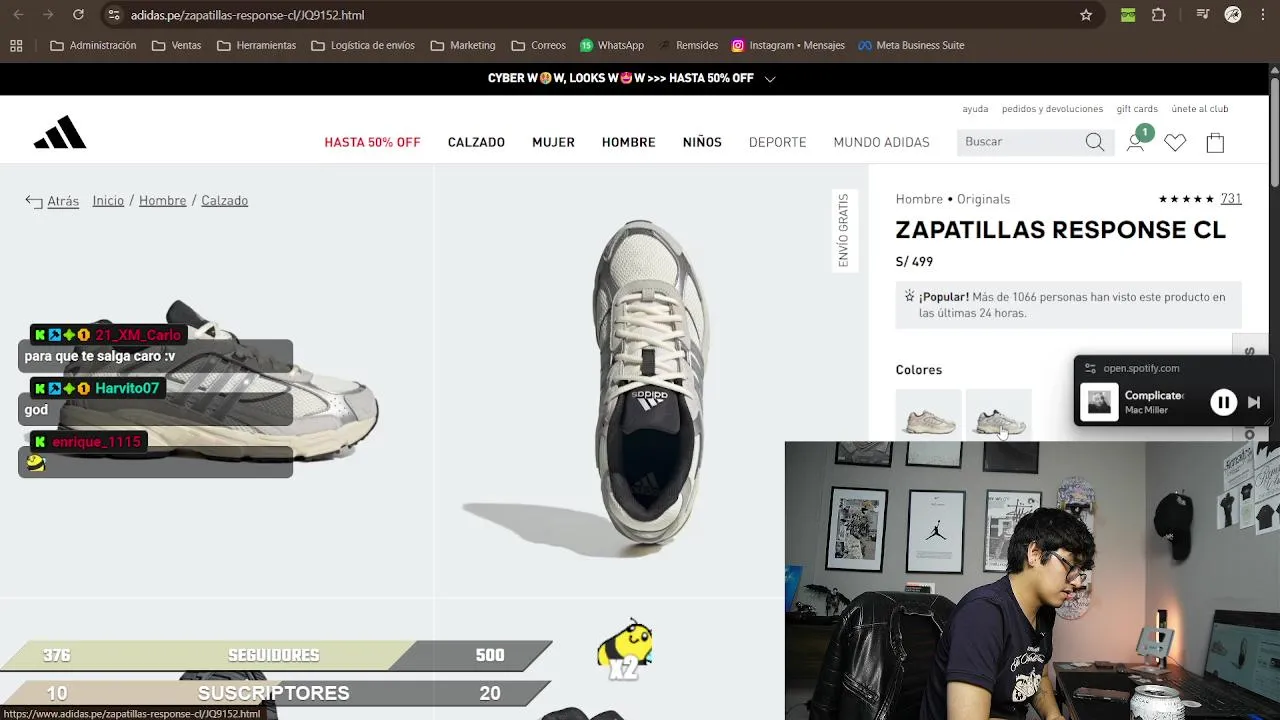Open the bookmarks apps grid icon
The height and width of the screenshot is (720, 1280).
16,45
